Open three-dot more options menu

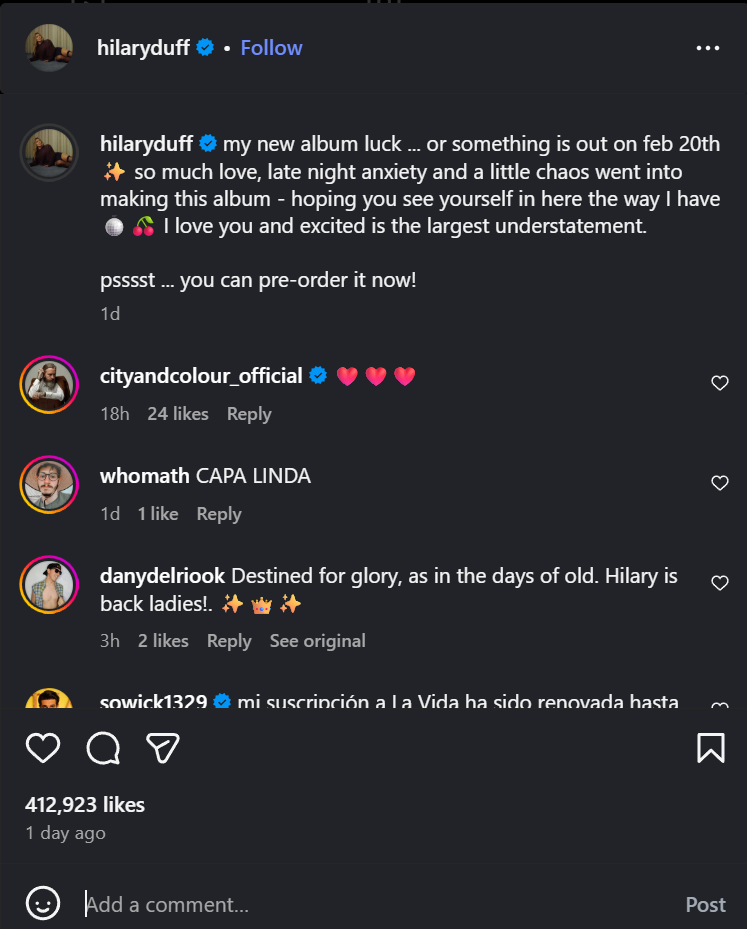click(x=708, y=48)
